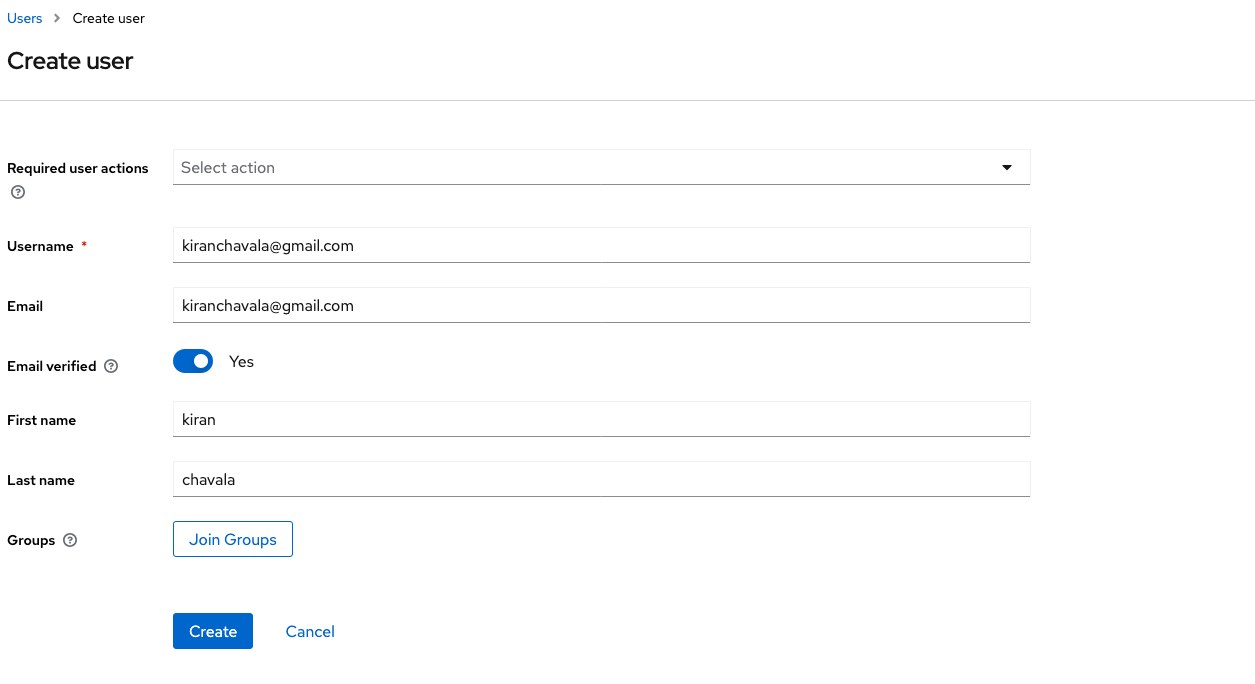The image size is (1255, 684).
Task: Expand the Select action dropdown arrow
Action: click(x=1007, y=168)
